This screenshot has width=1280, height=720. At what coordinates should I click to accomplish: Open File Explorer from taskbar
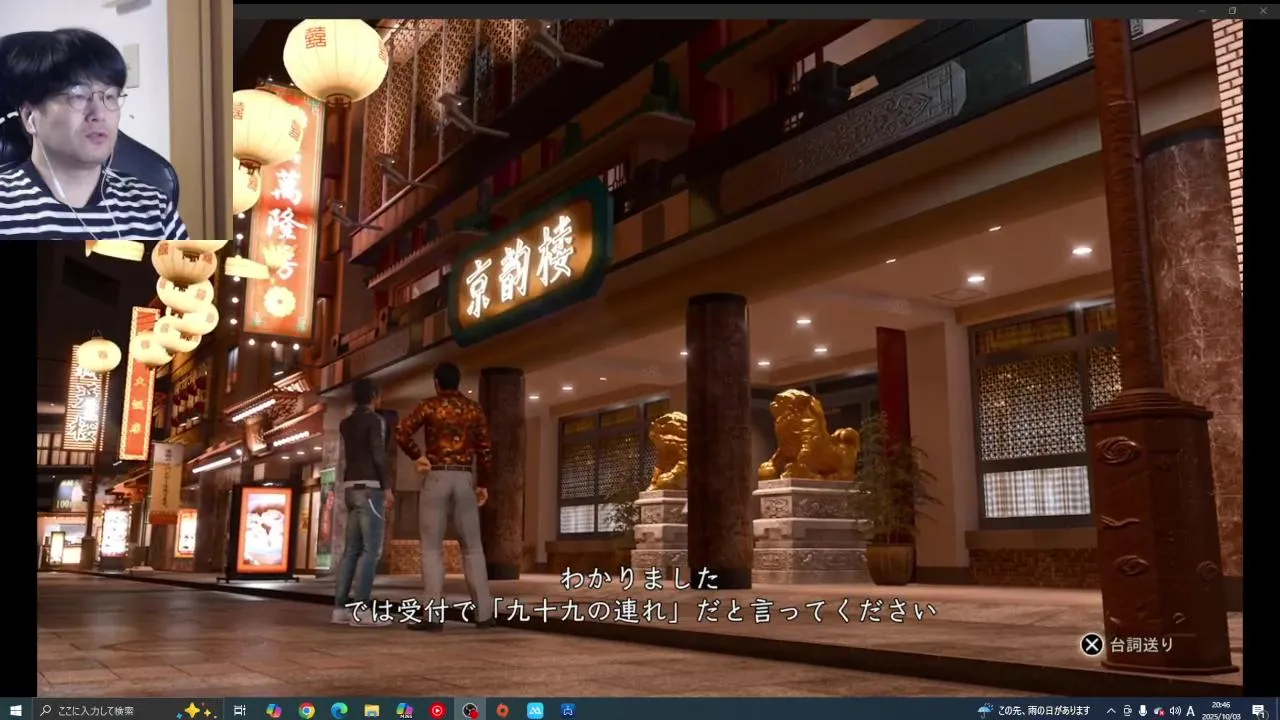371,710
